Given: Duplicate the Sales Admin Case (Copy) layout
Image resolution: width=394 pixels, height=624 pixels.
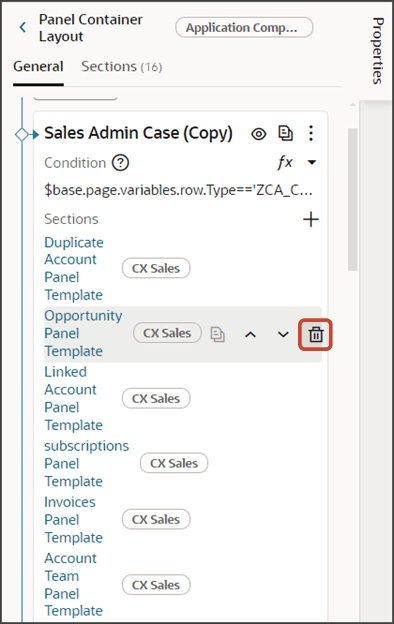Looking at the screenshot, I should point(285,133).
